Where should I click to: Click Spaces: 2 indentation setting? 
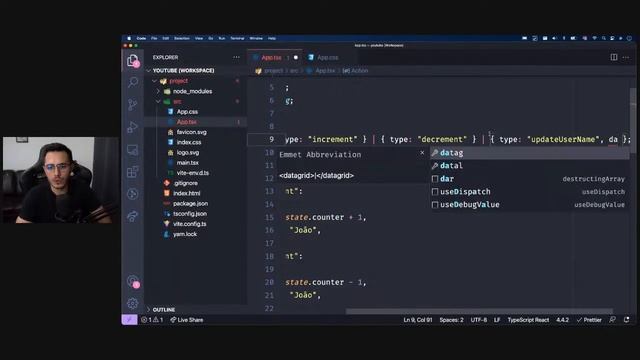(451, 320)
